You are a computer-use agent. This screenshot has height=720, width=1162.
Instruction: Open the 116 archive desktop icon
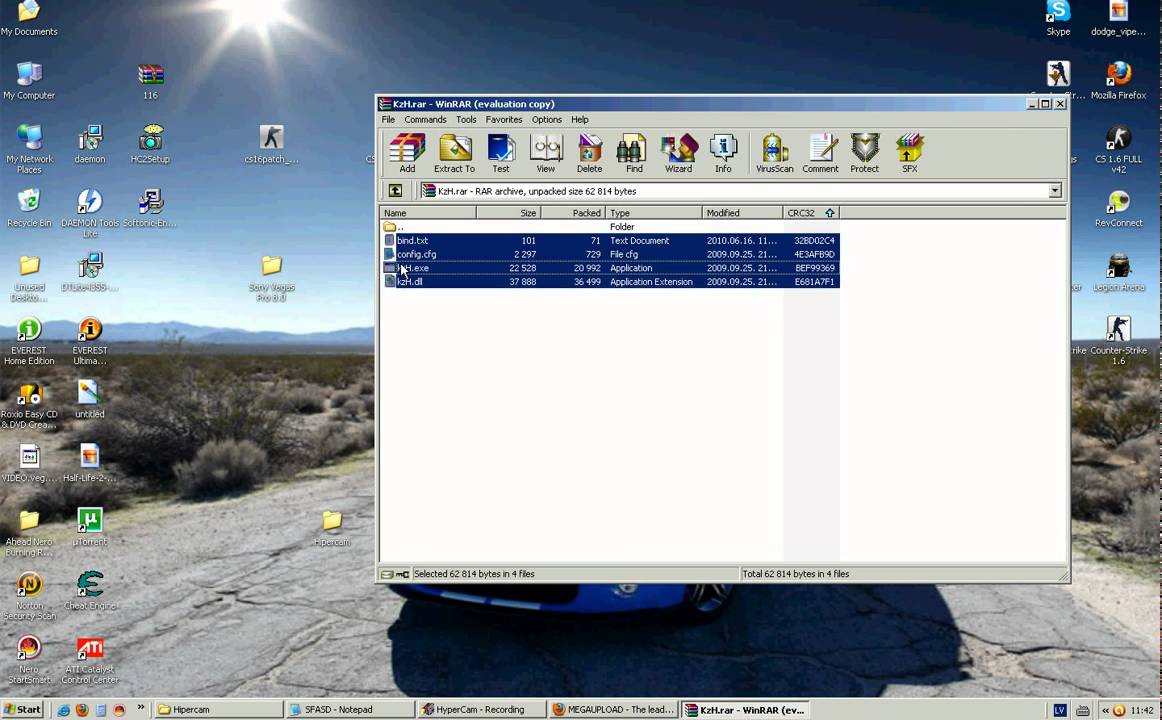pos(150,81)
